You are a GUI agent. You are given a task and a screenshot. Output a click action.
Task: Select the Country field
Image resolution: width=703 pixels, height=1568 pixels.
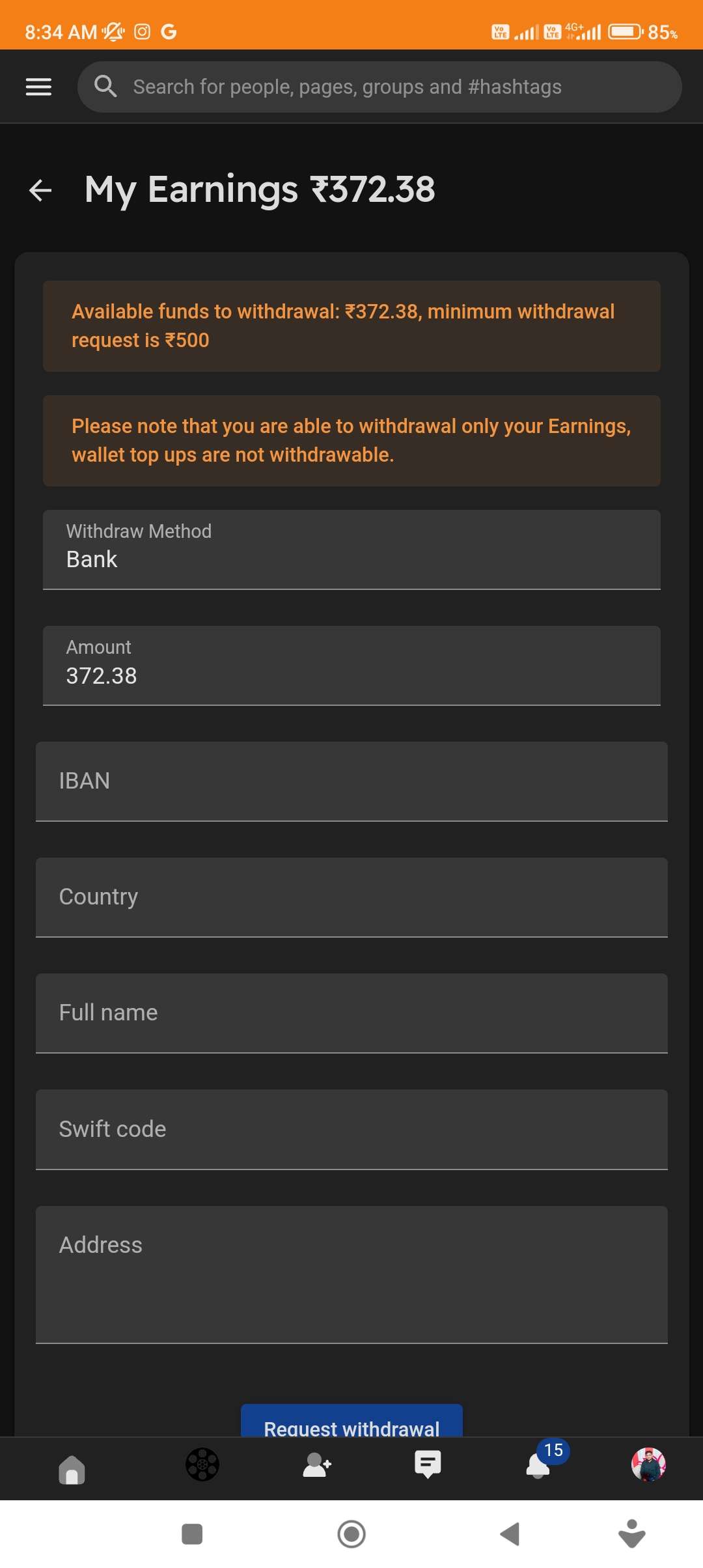click(351, 897)
